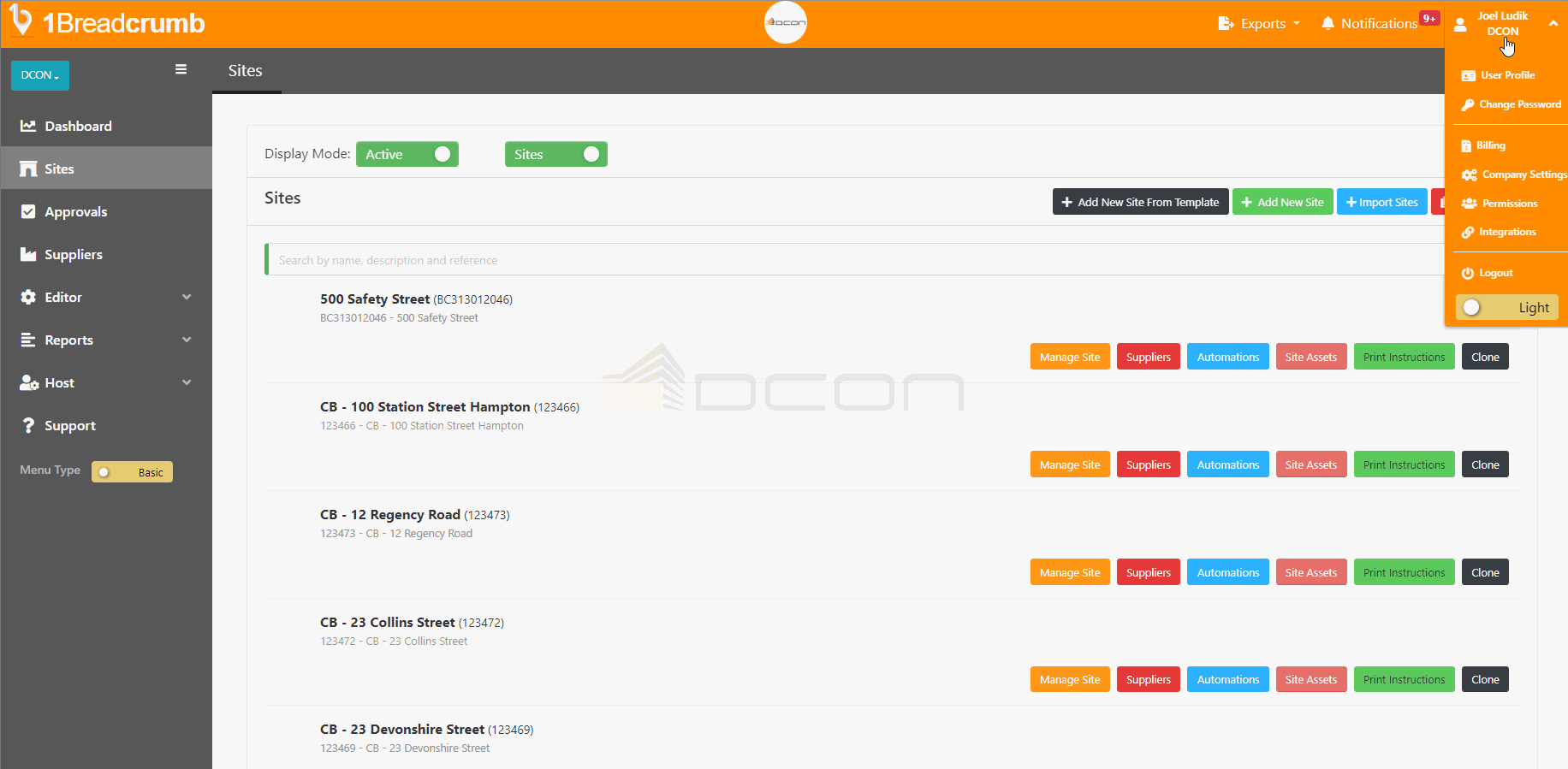Click the Editor gear icon
This screenshot has height=769, width=1568.
pos(28,297)
